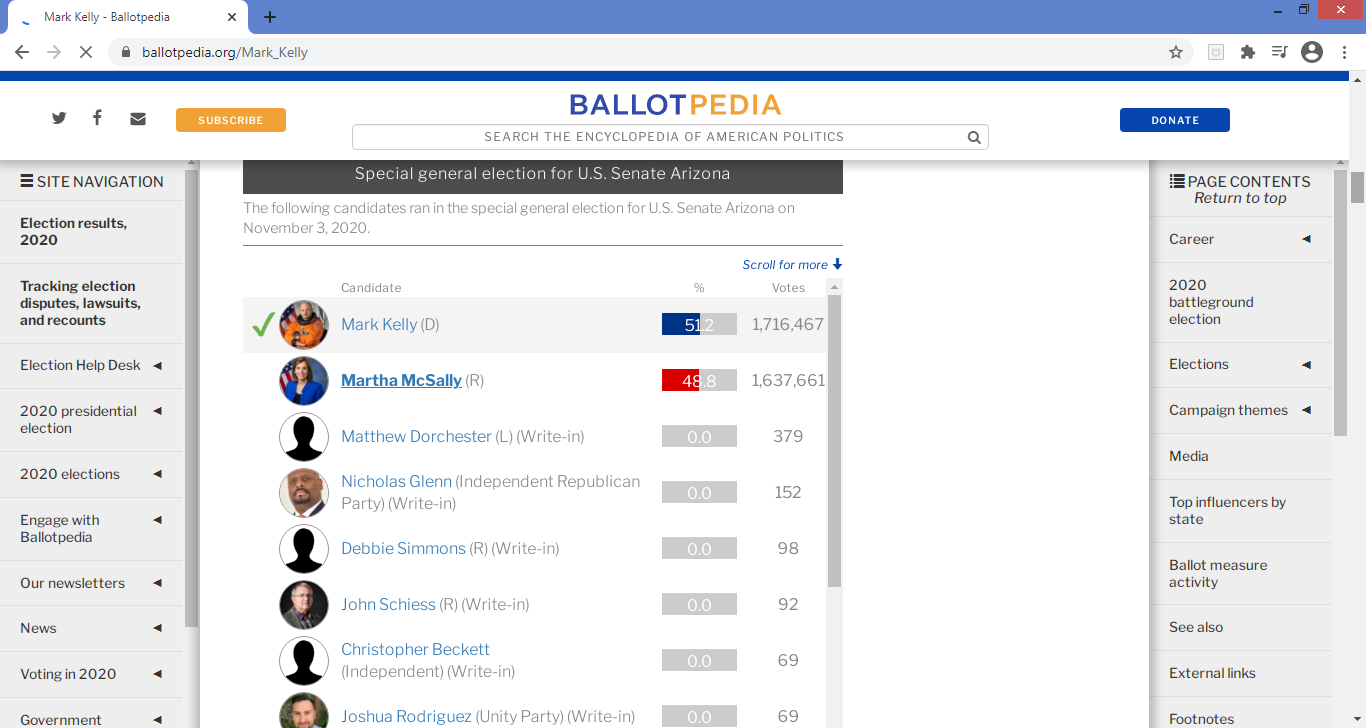Click Return to top link
Screen dimensions: 1366x728
point(1240,198)
